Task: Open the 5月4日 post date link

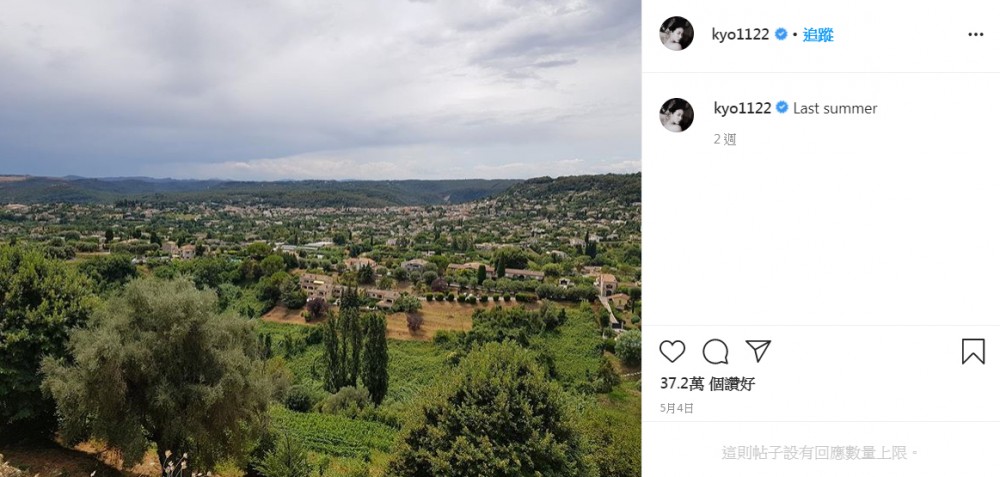Action: pyautogui.click(x=676, y=408)
